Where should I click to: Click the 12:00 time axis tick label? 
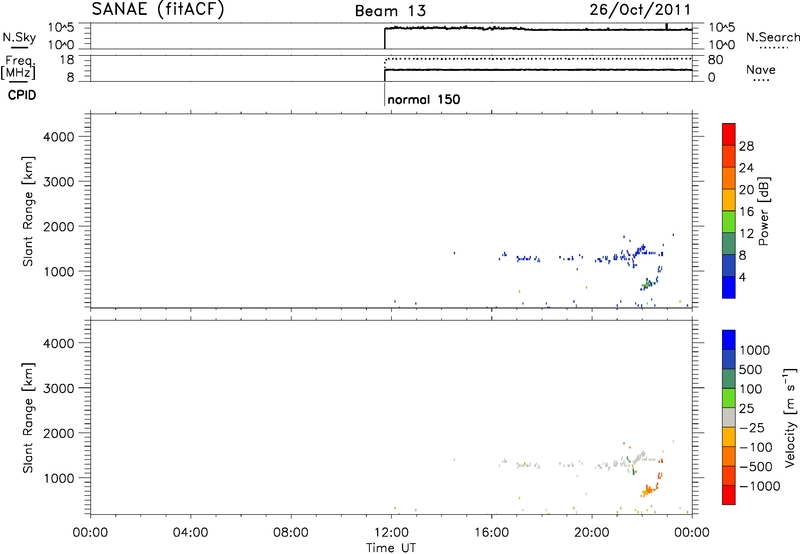[x=391, y=533]
